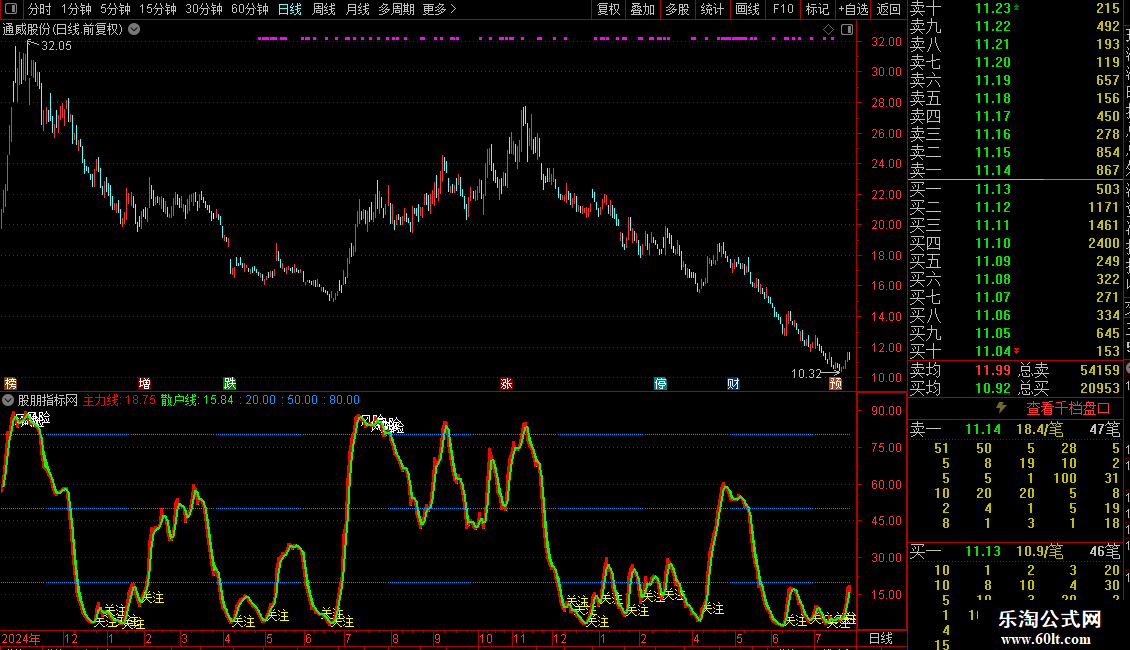Switch to the 30分钟 period

click(x=204, y=9)
